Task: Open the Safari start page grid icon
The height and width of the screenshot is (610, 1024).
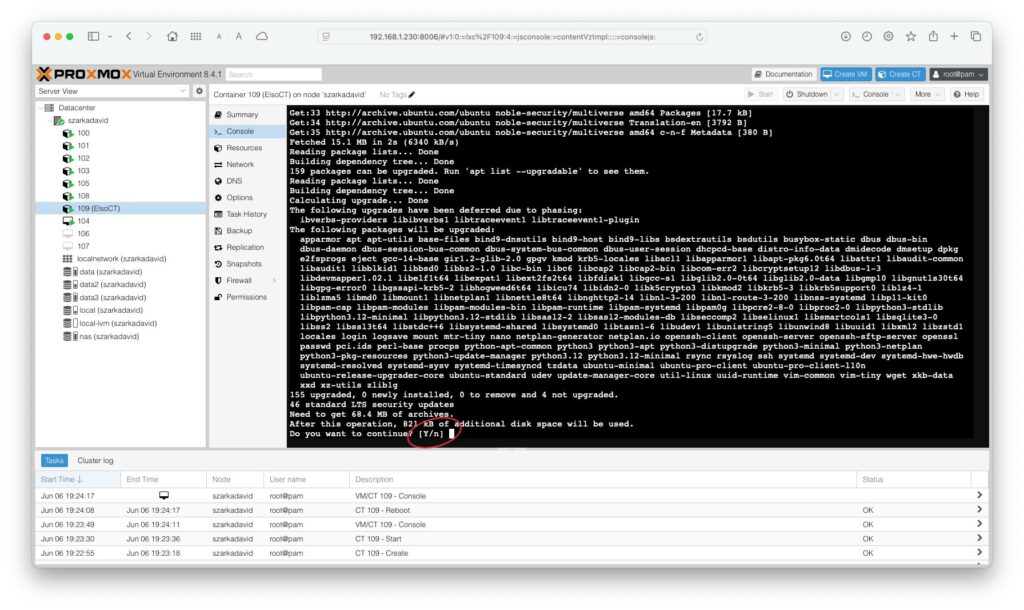Action: [196, 37]
